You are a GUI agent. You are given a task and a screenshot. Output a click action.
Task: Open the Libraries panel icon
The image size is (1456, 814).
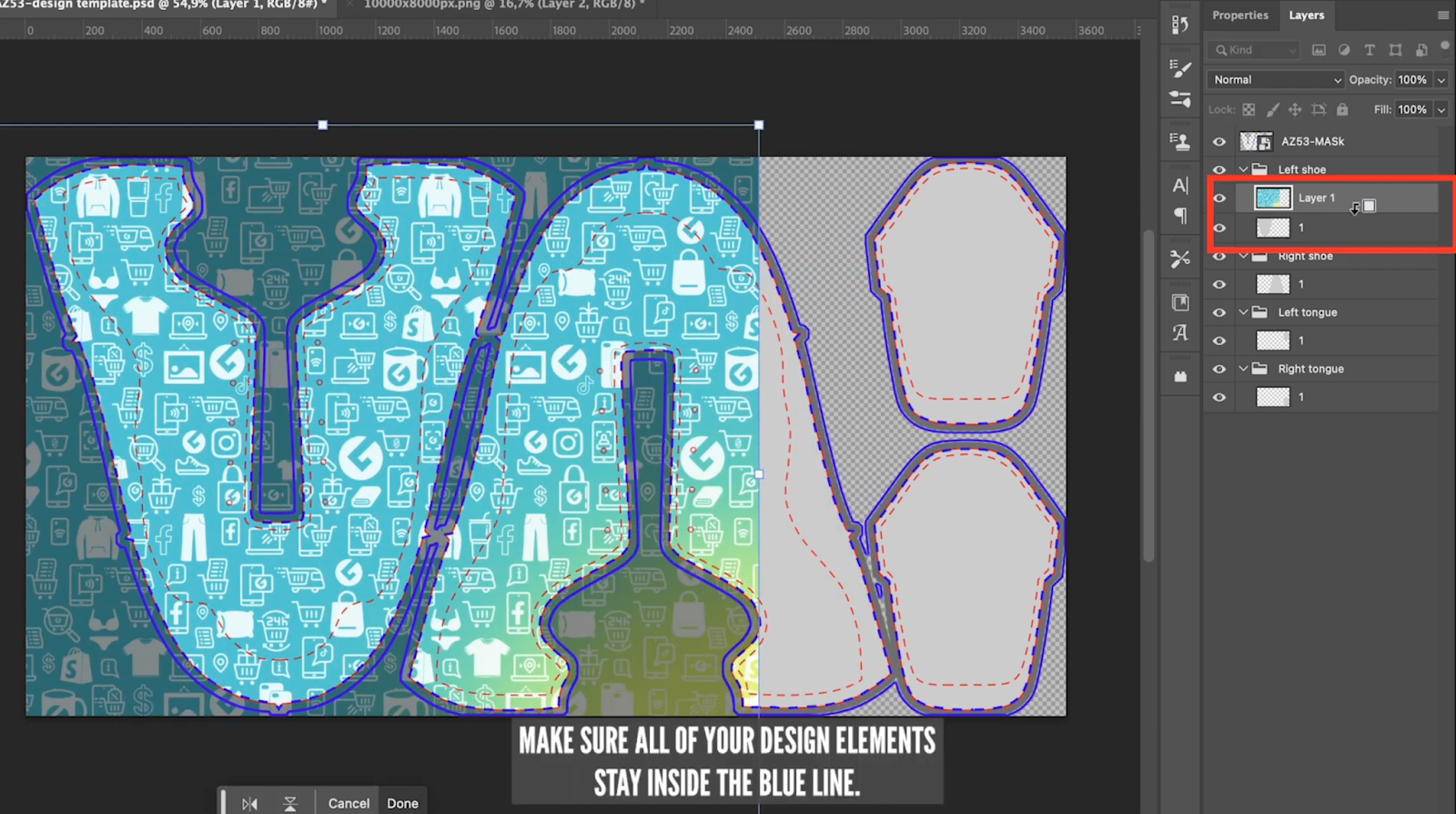tap(1180, 302)
